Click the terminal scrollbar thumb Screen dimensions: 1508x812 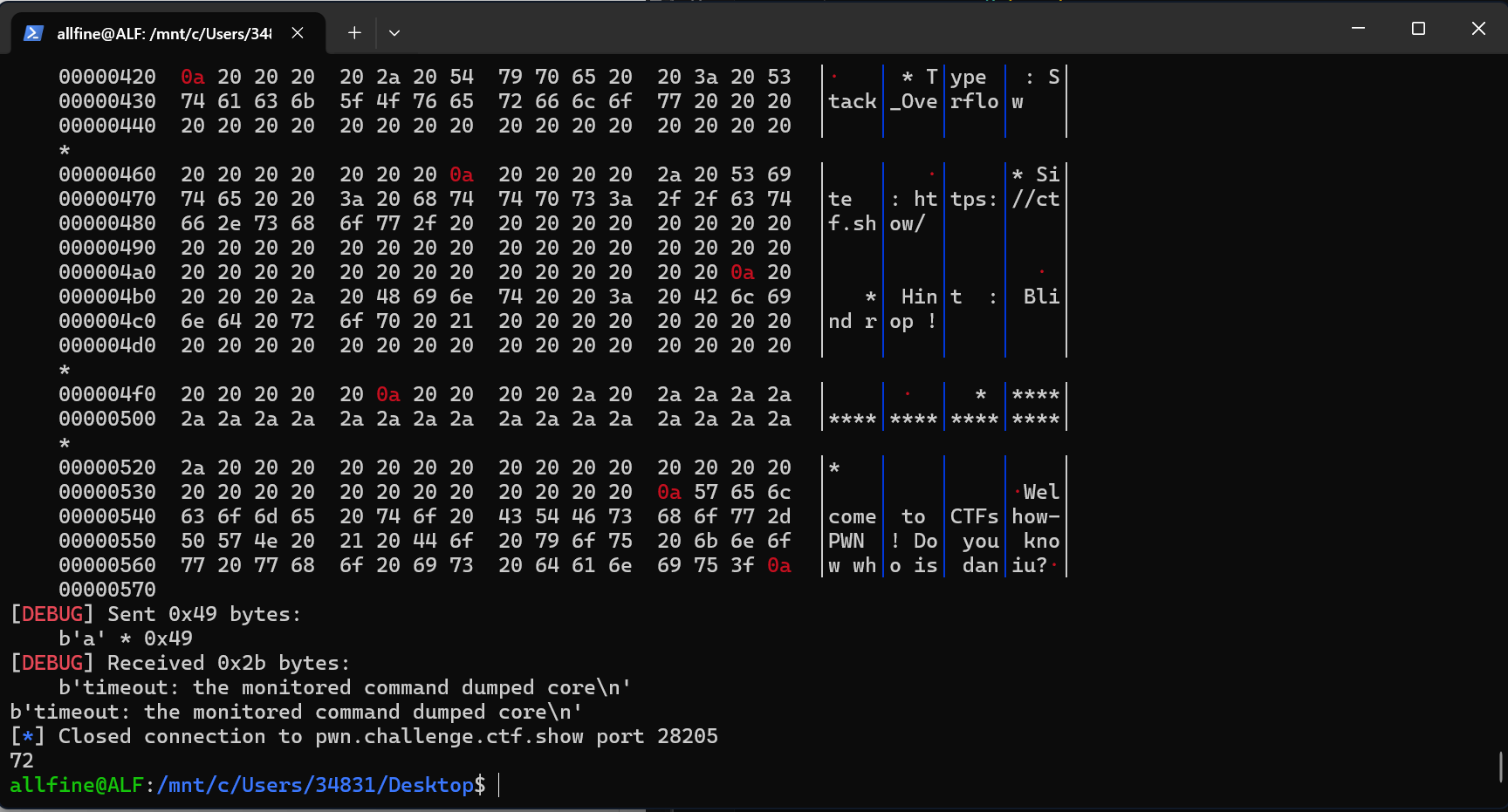click(1501, 767)
